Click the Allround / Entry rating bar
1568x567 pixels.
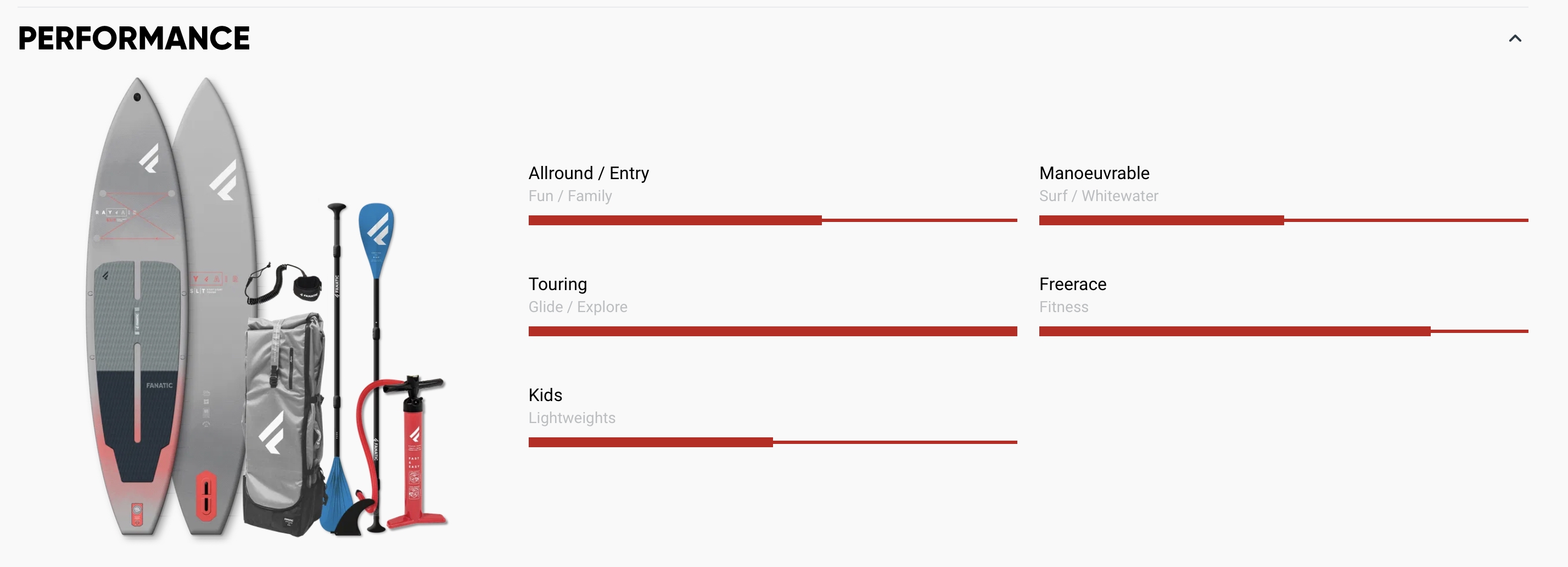point(772,220)
